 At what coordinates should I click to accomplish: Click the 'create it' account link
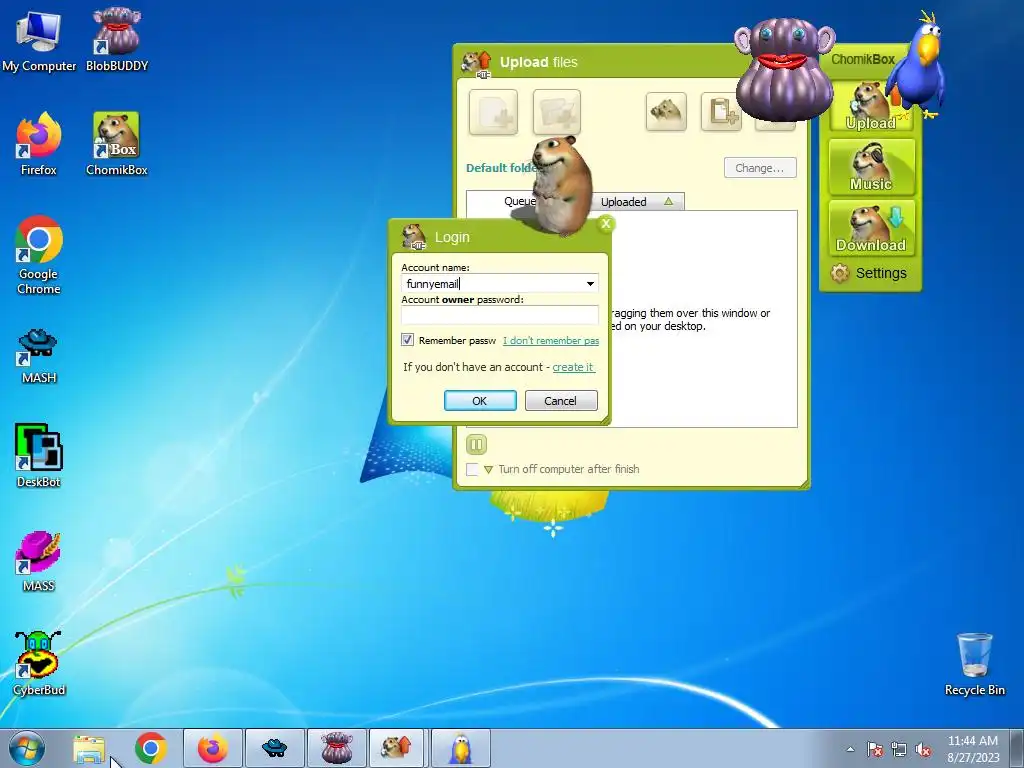pyautogui.click(x=573, y=367)
